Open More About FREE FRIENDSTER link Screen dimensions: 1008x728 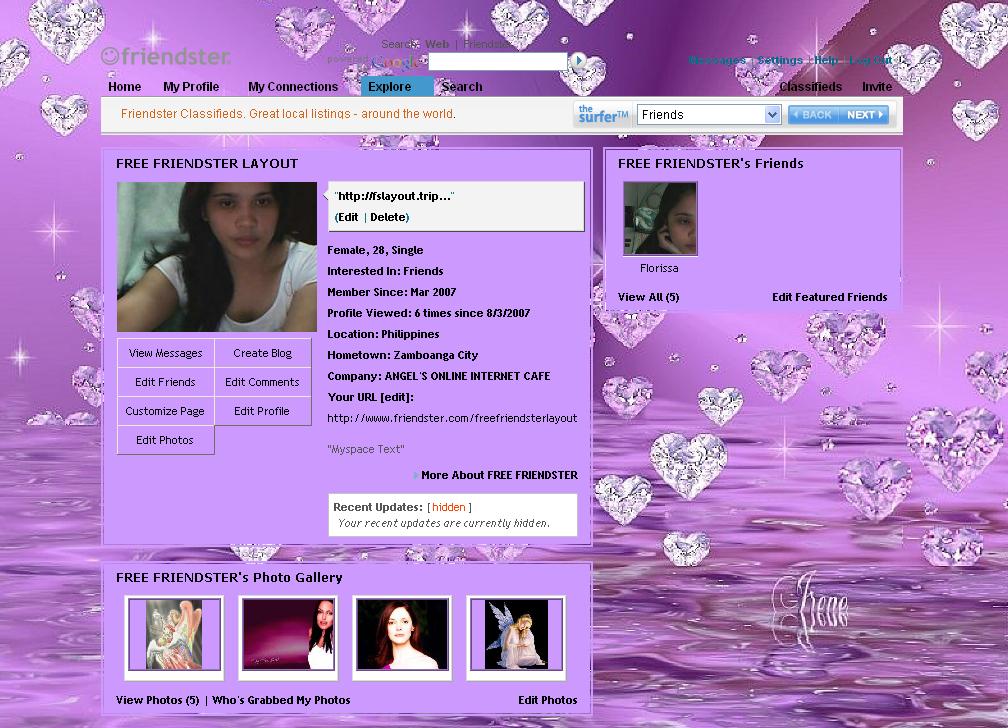coord(499,475)
